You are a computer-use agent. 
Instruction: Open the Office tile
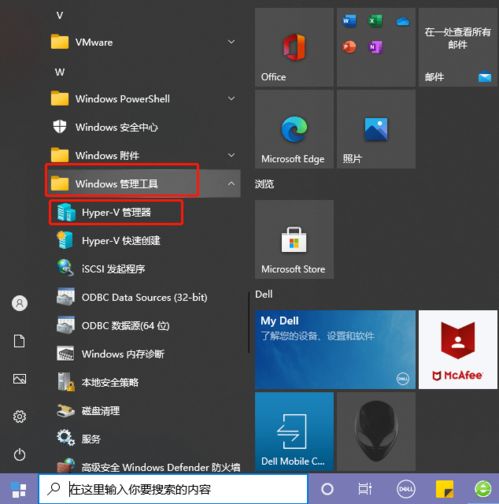(x=294, y=48)
